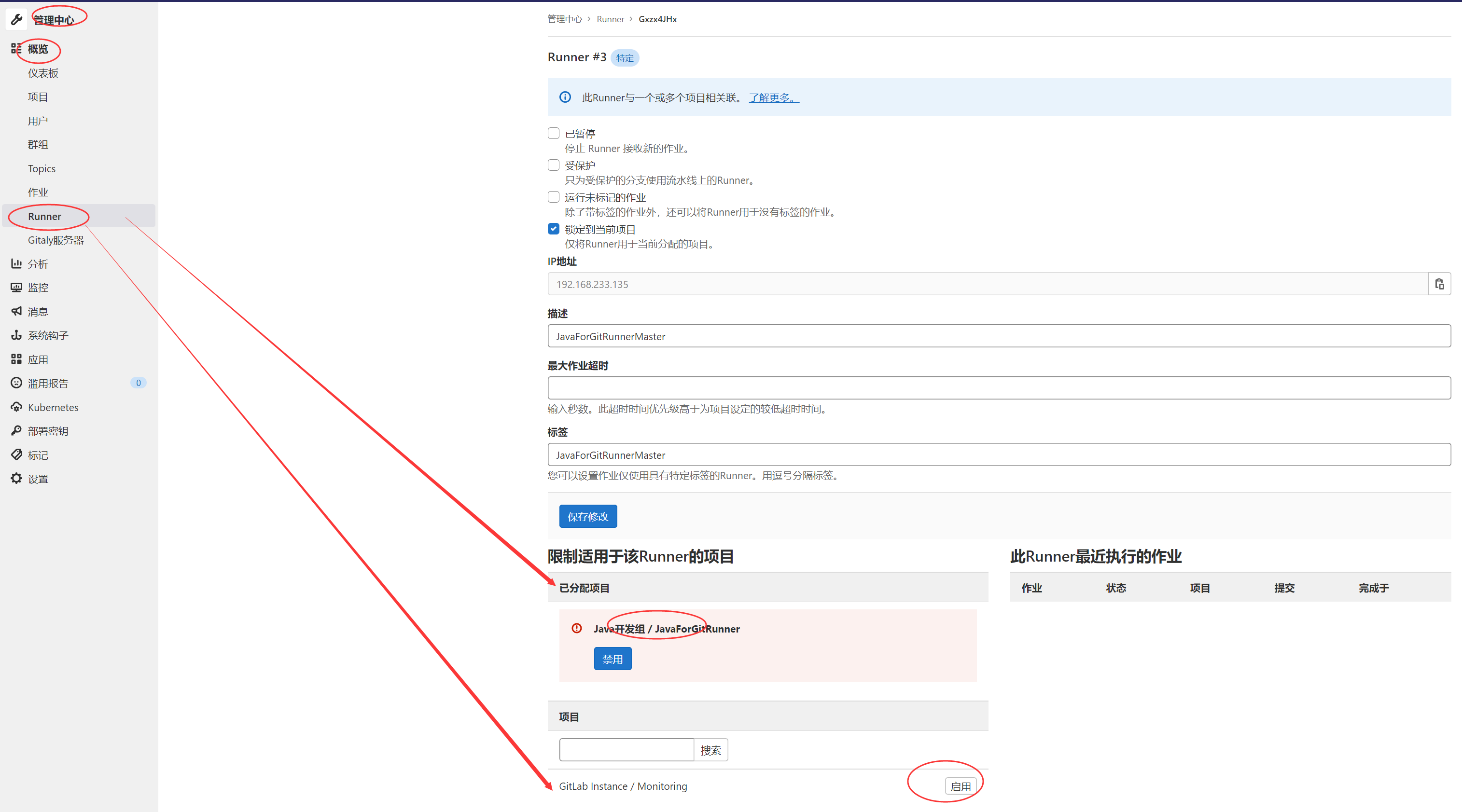Focus the 标签 input field
The width and height of the screenshot is (1462, 812).
point(999,454)
